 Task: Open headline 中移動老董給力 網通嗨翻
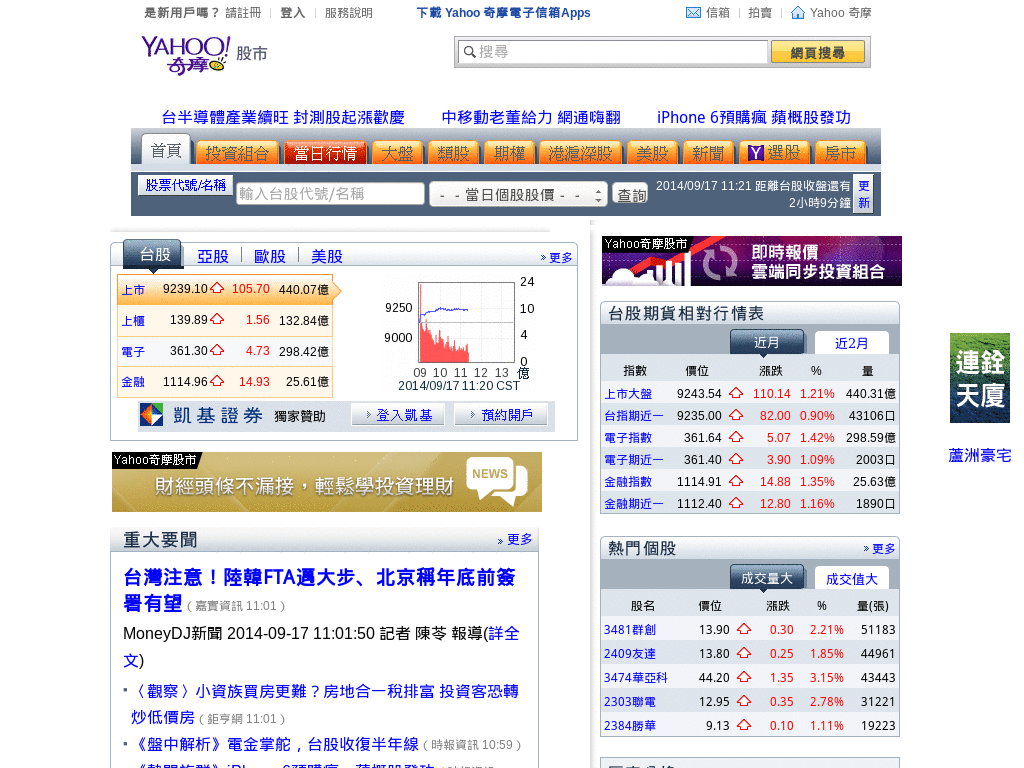(x=531, y=118)
